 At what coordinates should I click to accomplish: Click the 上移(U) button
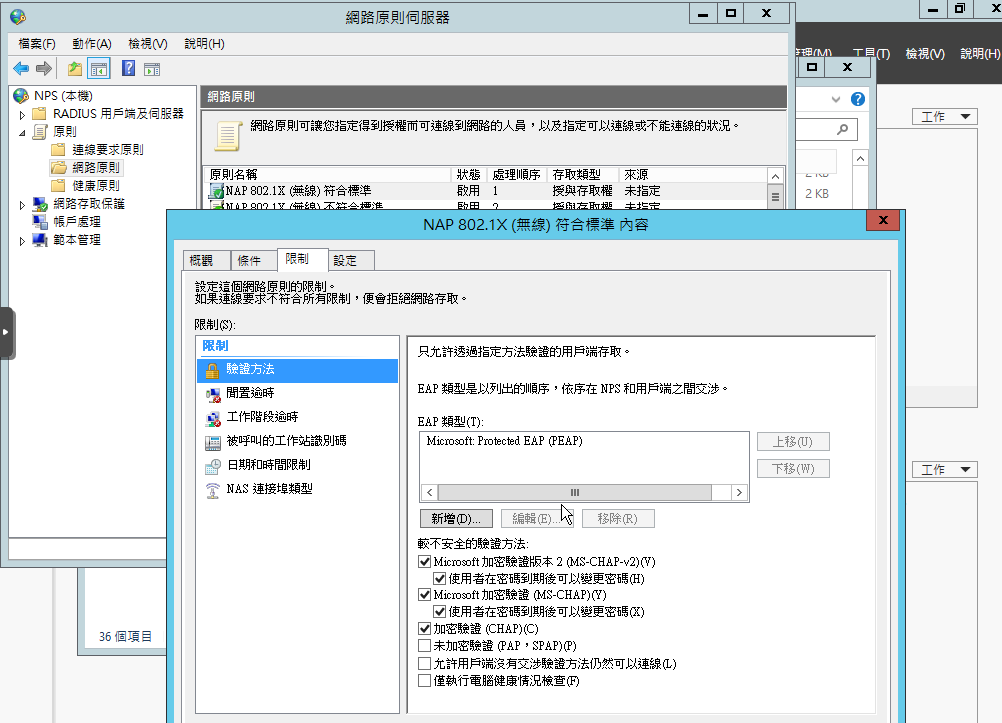coord(793,442)
